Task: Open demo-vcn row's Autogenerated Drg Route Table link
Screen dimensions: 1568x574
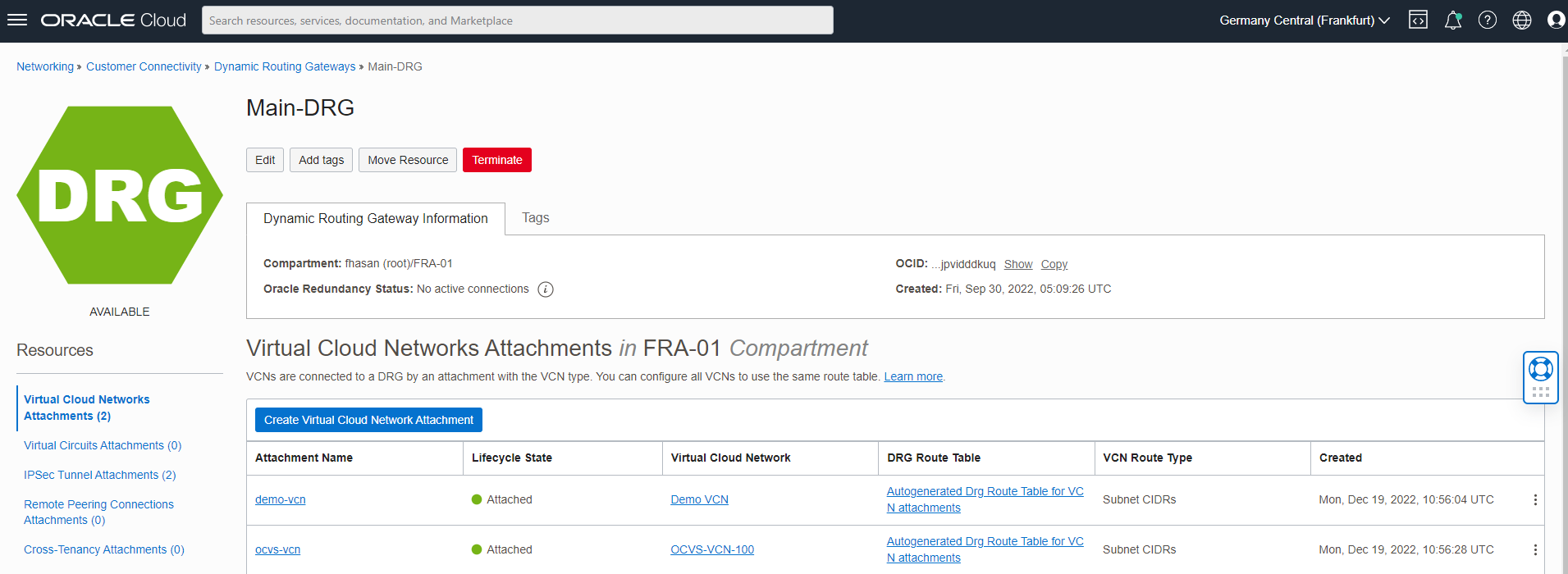Action: tap(985, 499)
